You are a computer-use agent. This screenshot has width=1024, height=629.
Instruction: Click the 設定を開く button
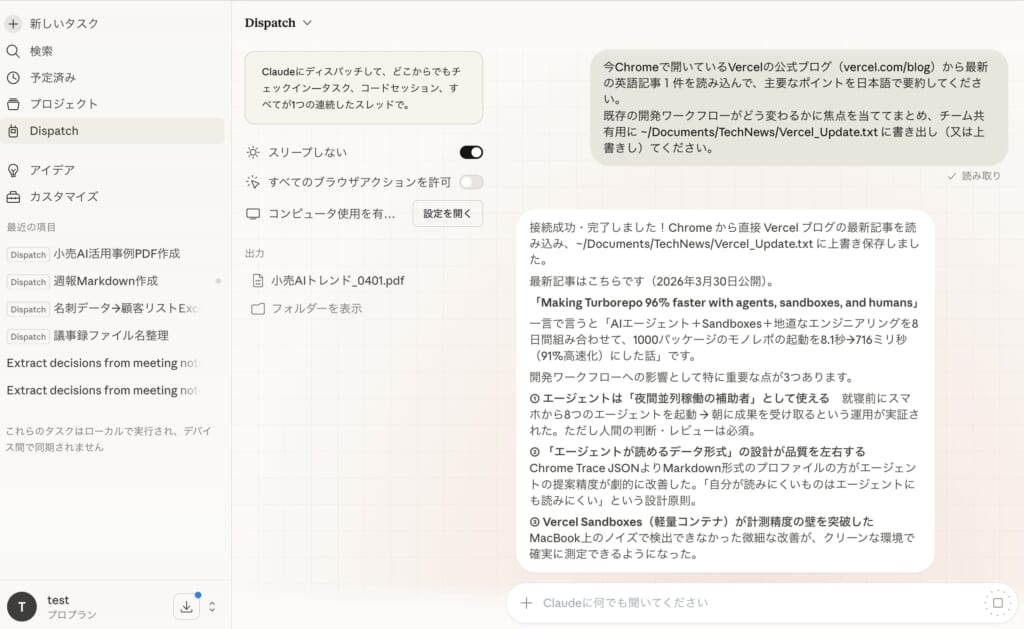tap(447, 213)
